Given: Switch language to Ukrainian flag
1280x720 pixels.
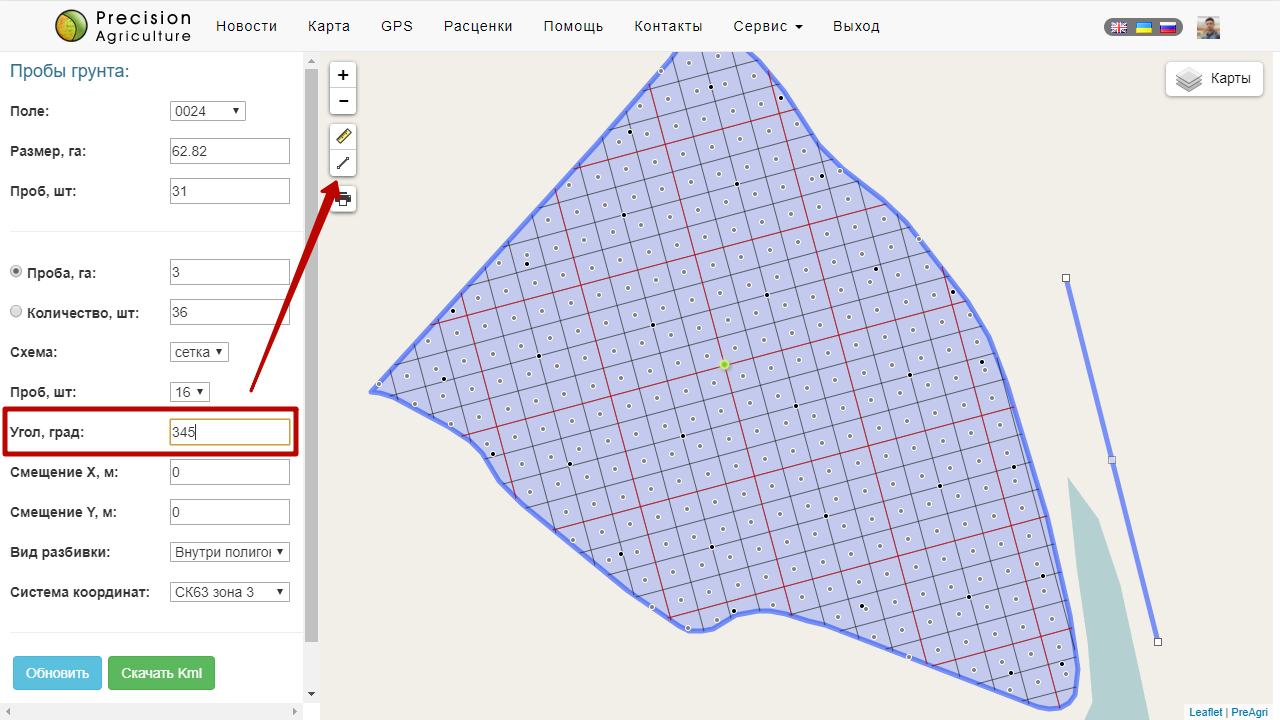Looking at the screenshot, I should click(x=1143, y=28).
